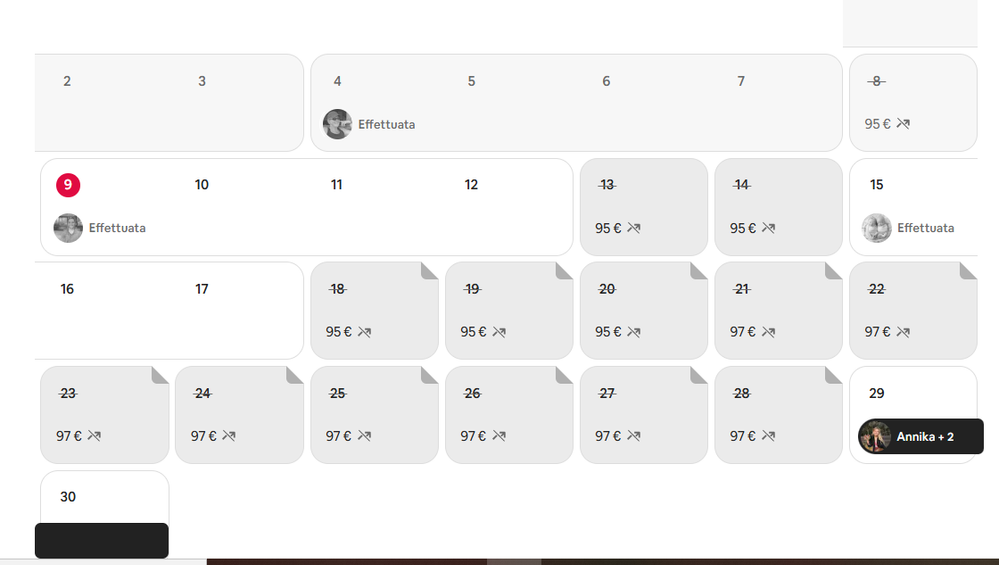The image size is (999, 565).
Task: Click the Effettuata label on day 4 reservation
Action: pos(386,125)
